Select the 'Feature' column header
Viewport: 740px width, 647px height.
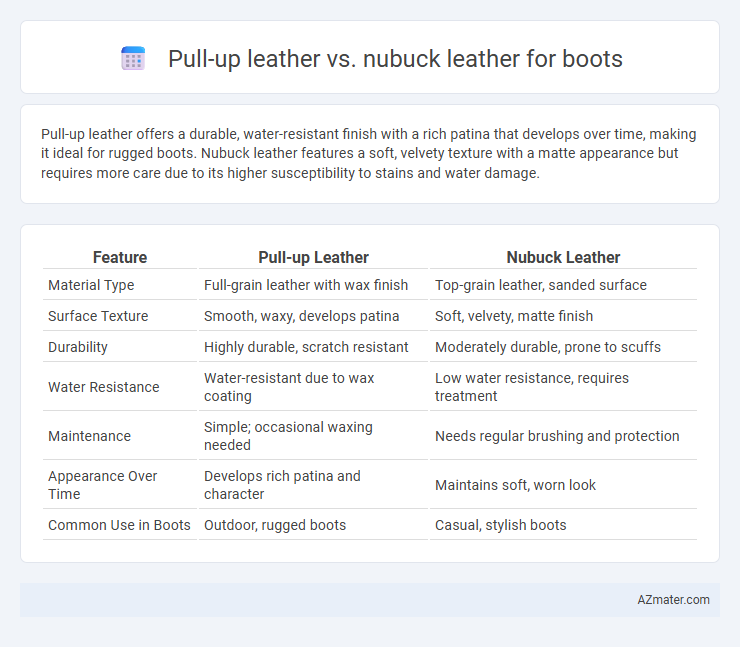[x=120, y=257]
